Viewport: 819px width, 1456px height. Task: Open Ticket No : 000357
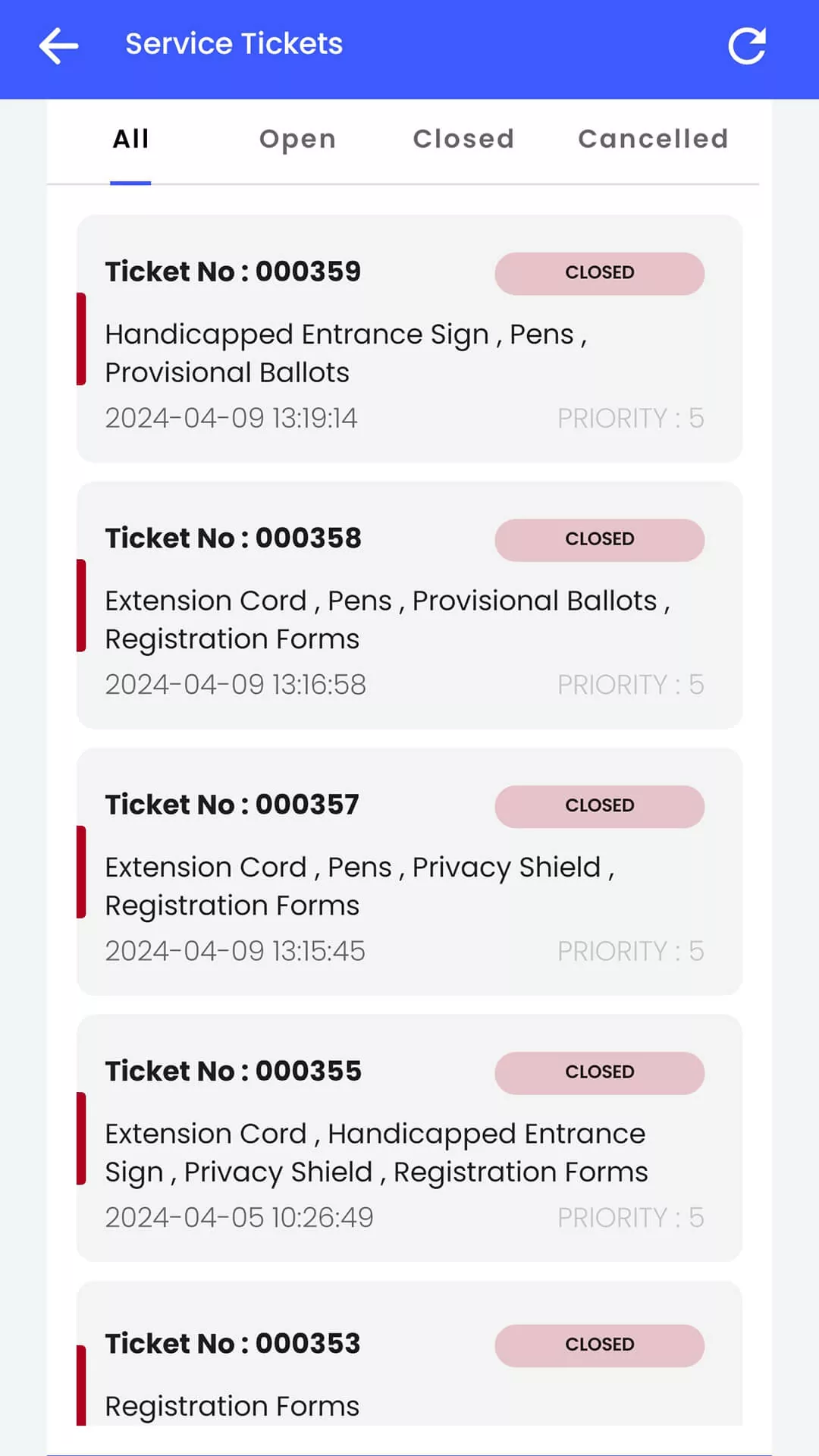pos(232,805)
